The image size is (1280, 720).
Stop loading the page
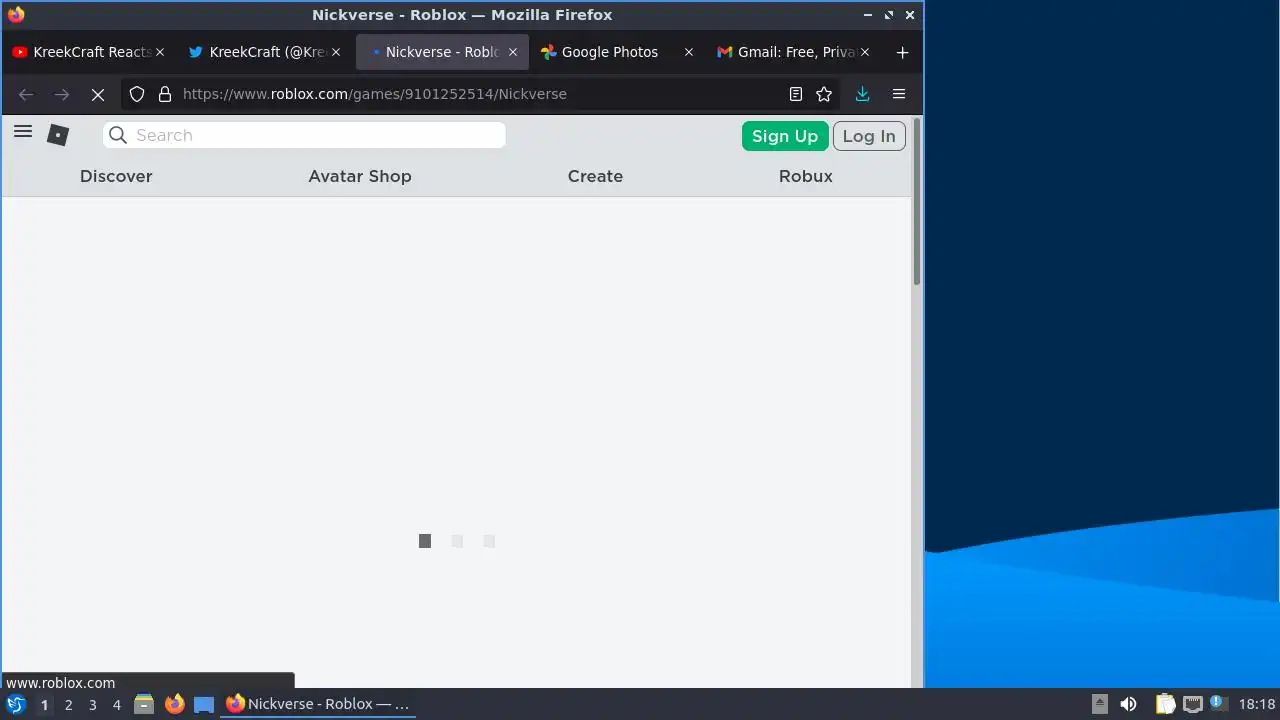coord(98,94)
